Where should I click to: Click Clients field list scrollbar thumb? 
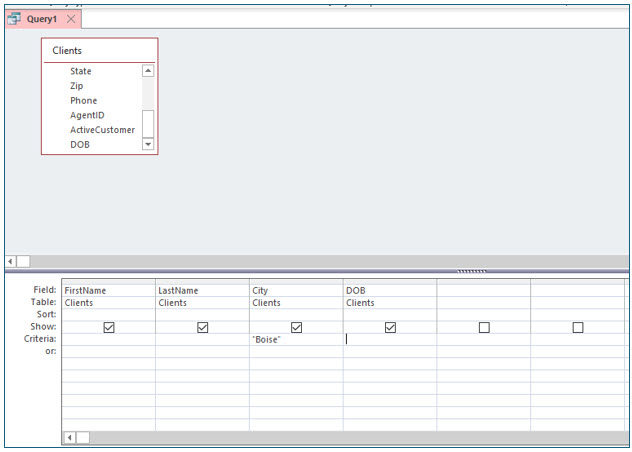point(148,124)
